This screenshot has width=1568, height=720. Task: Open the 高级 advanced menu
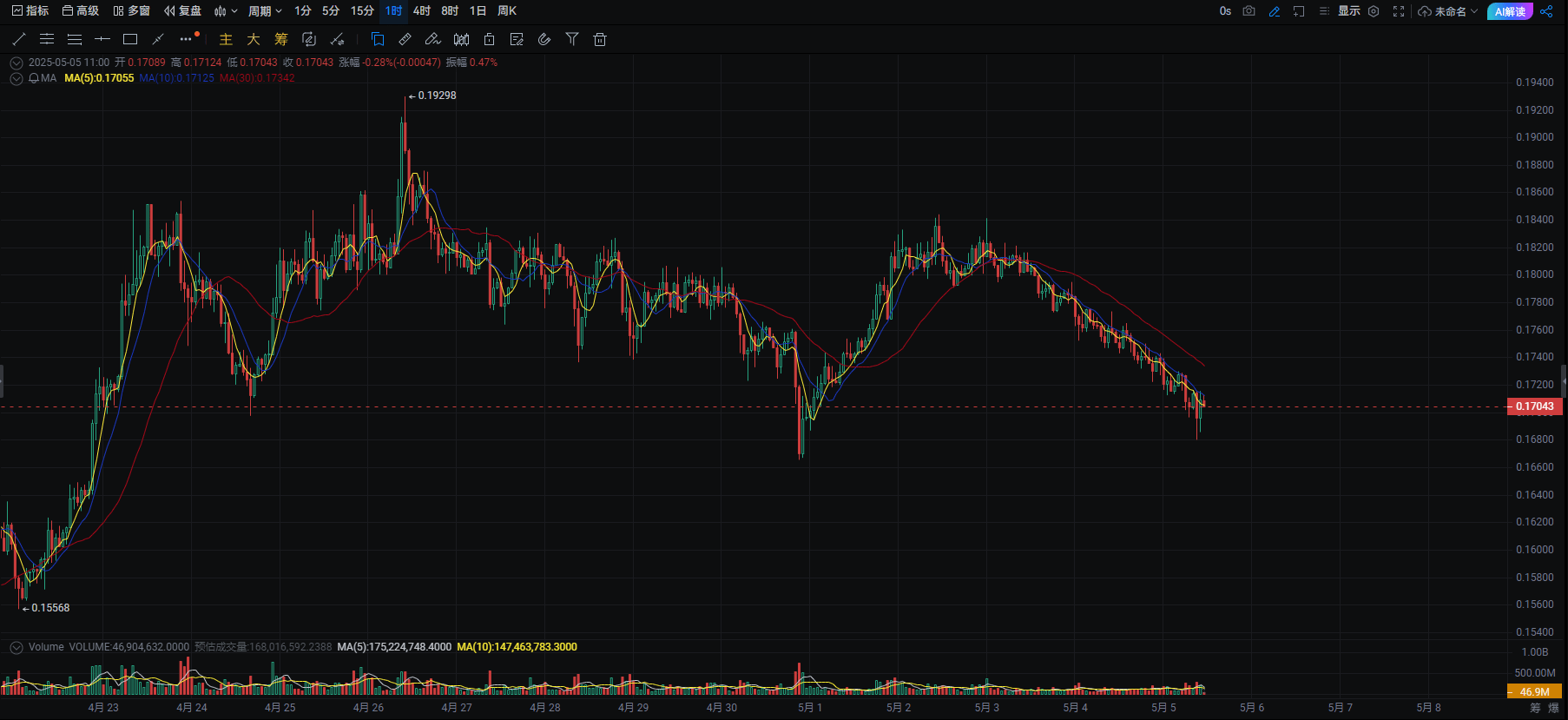pos(81,11)
